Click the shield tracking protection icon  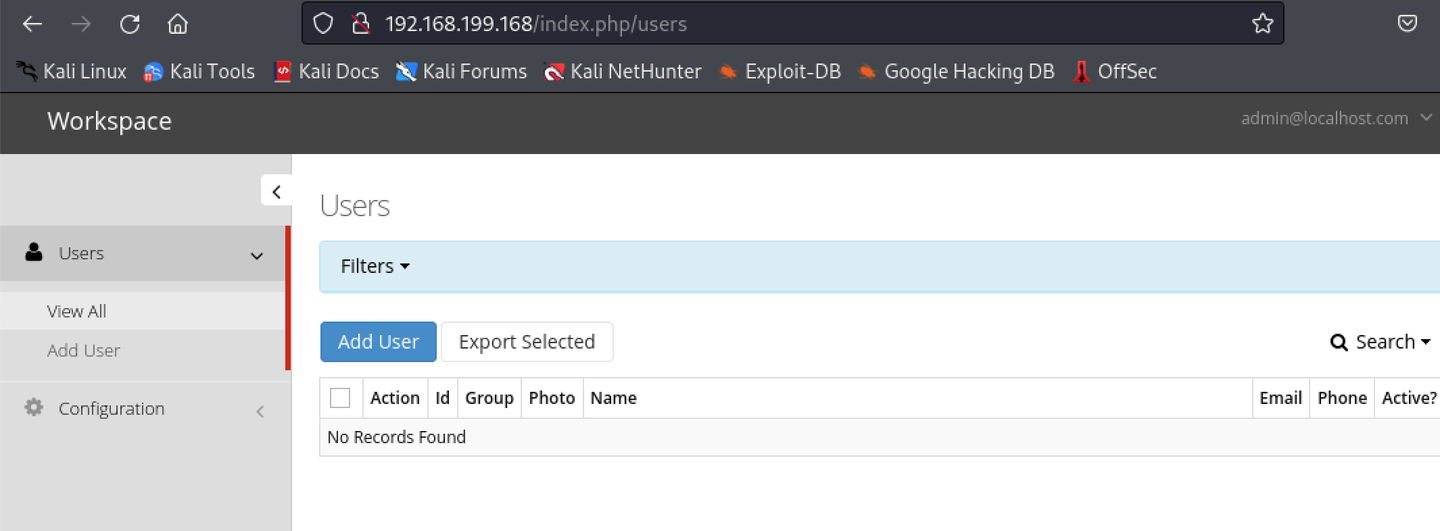point(323,24)
